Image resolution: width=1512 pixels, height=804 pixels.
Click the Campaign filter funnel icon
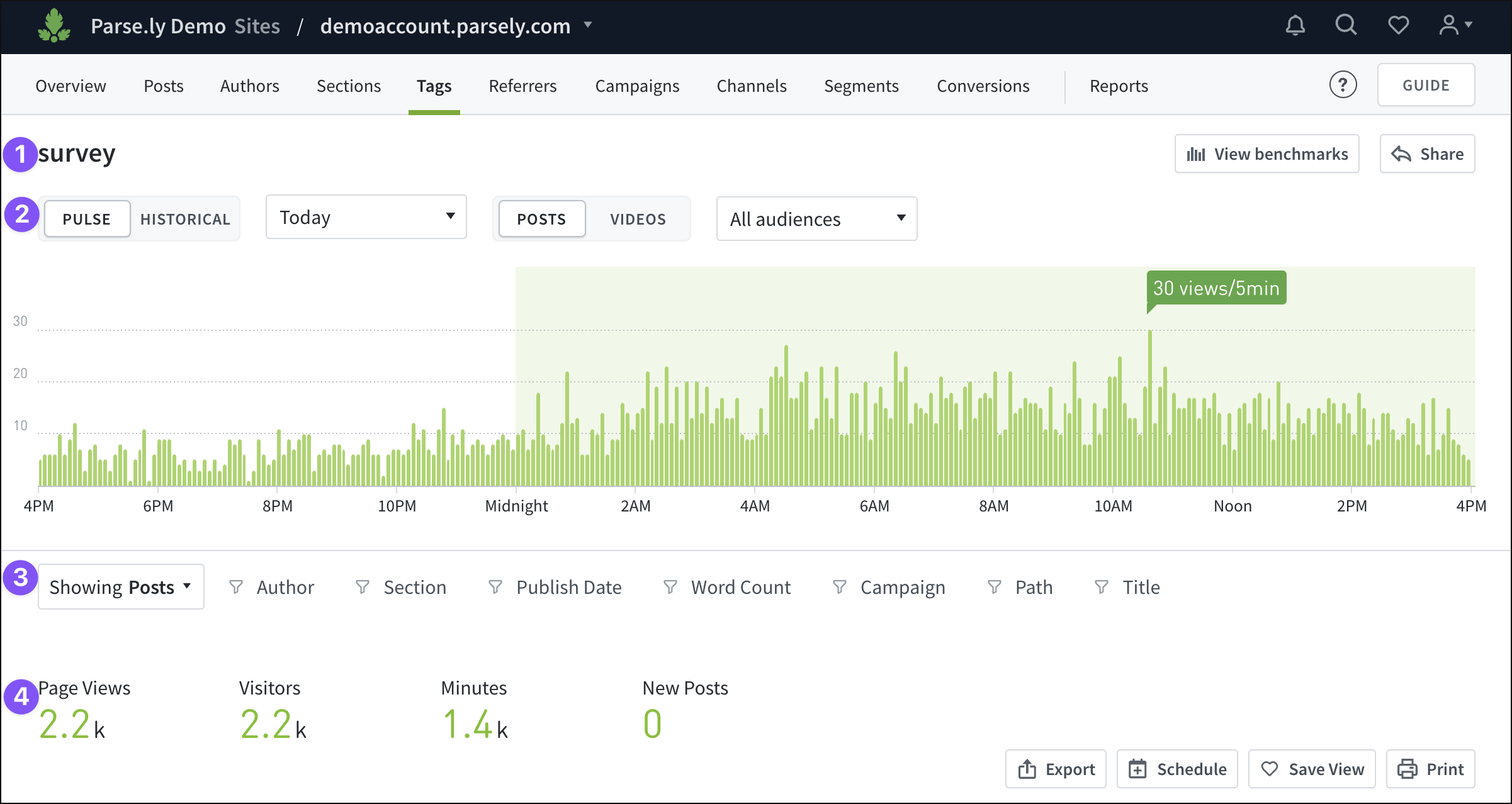coord(840,587)
